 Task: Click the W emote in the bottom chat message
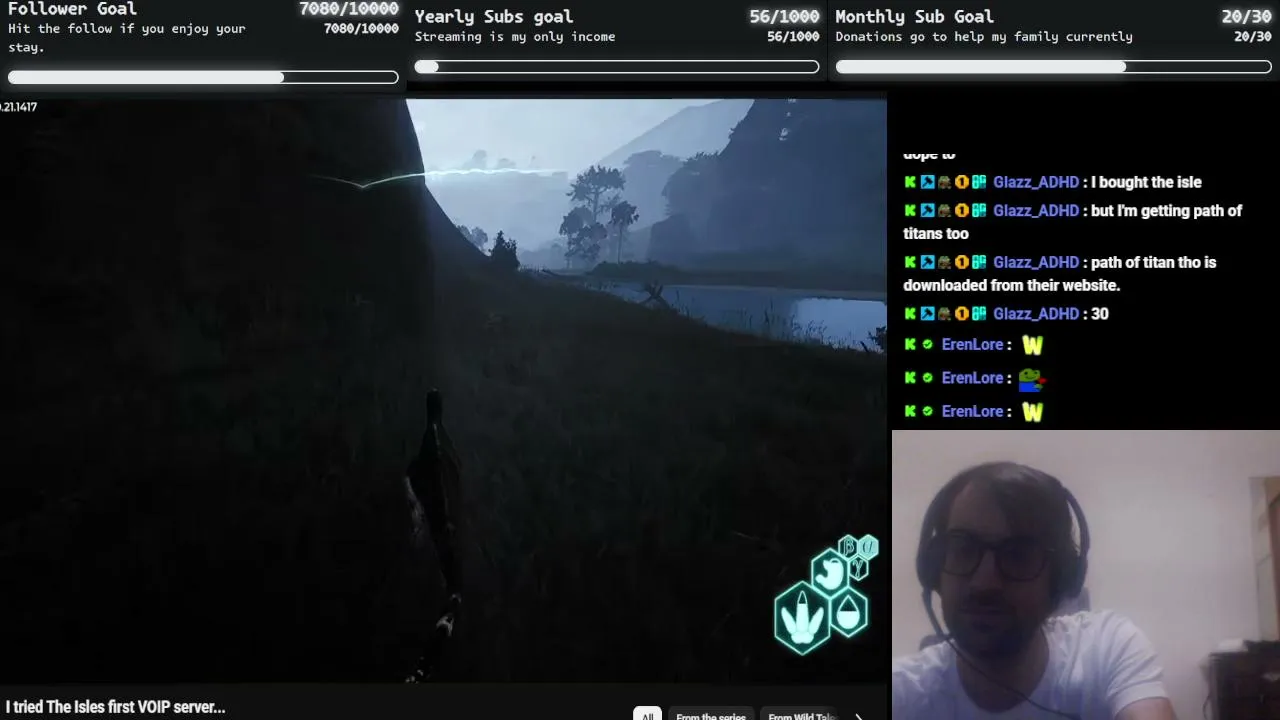1032,411
